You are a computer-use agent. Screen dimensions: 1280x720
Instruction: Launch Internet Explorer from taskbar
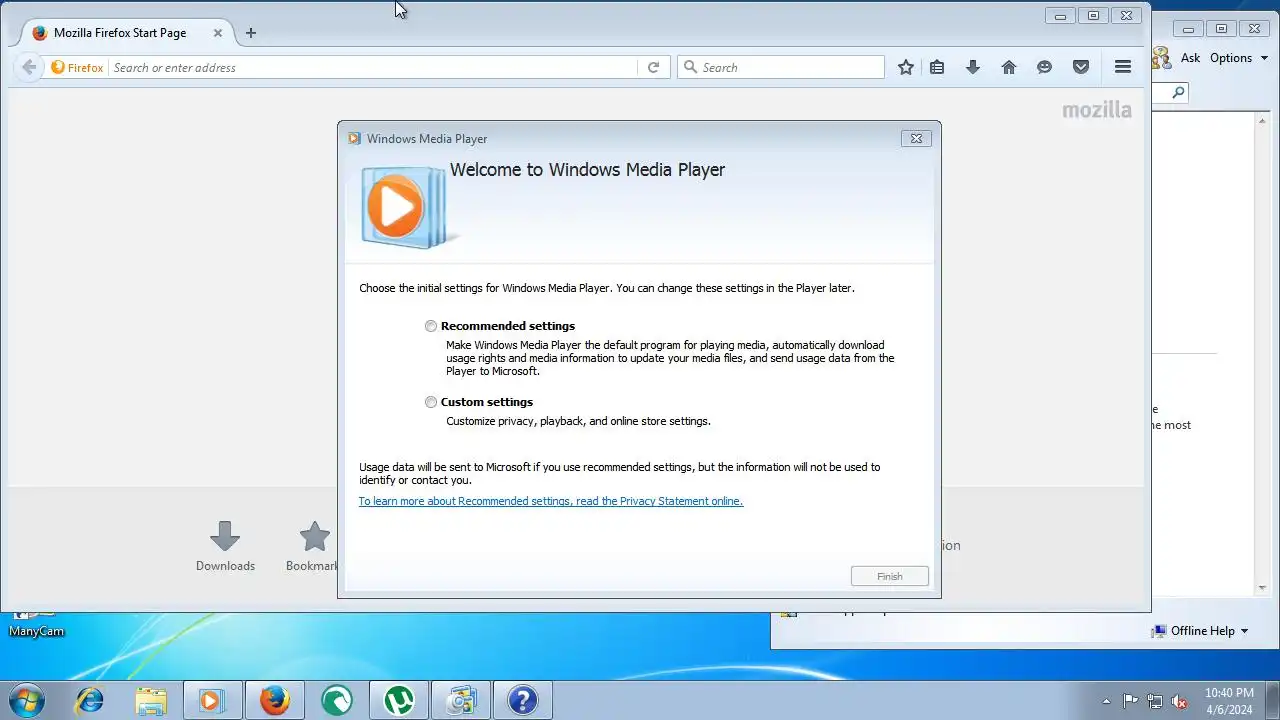tap(89, 700)
